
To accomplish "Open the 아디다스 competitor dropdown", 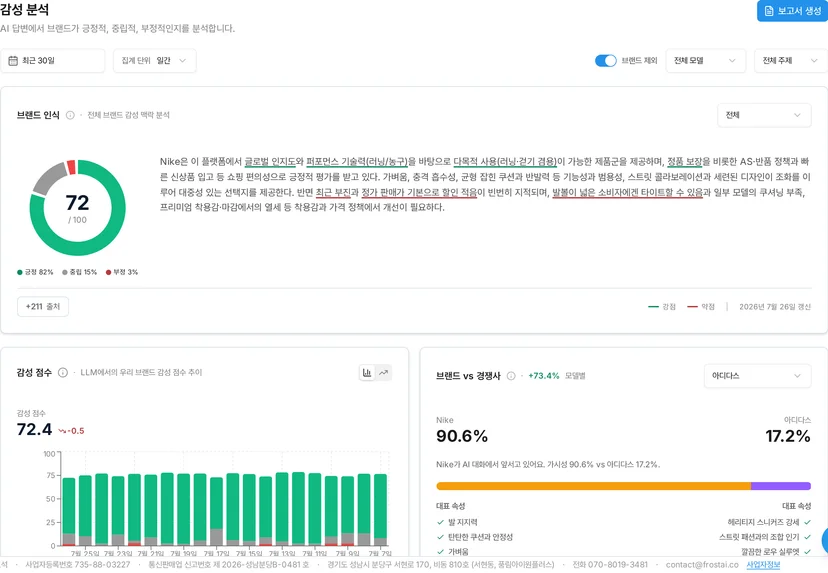I will (x=757, y=376).
